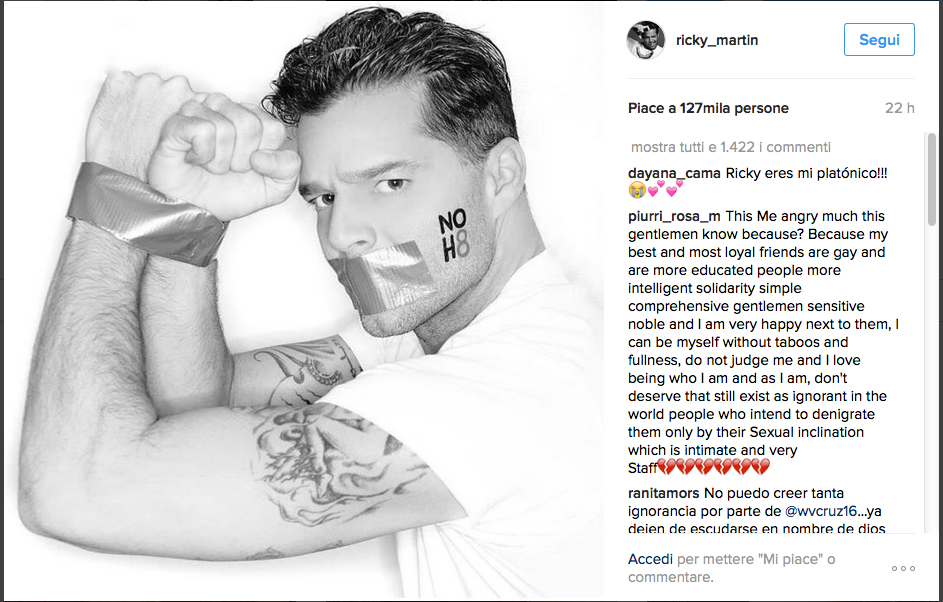Click the broken hearts emoji row
This screenshot has height=602, width=943.
pyautogui.click(x=714, y=467)
